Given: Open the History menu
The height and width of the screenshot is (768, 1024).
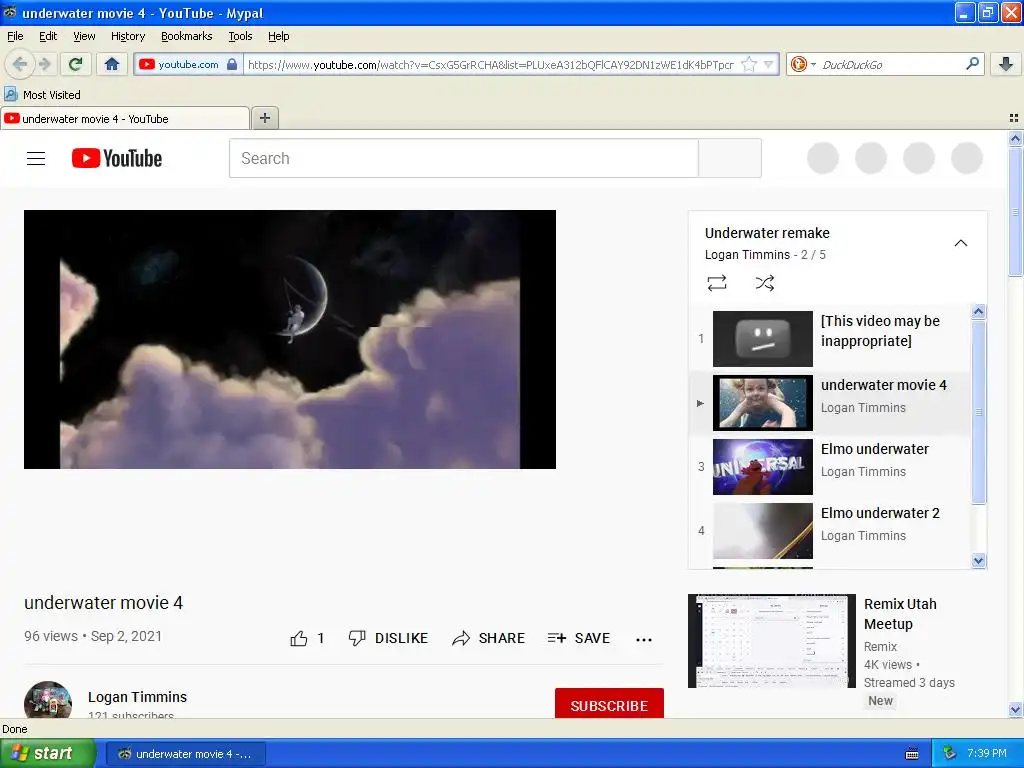Looking at the screenshot, I should 127,36.
